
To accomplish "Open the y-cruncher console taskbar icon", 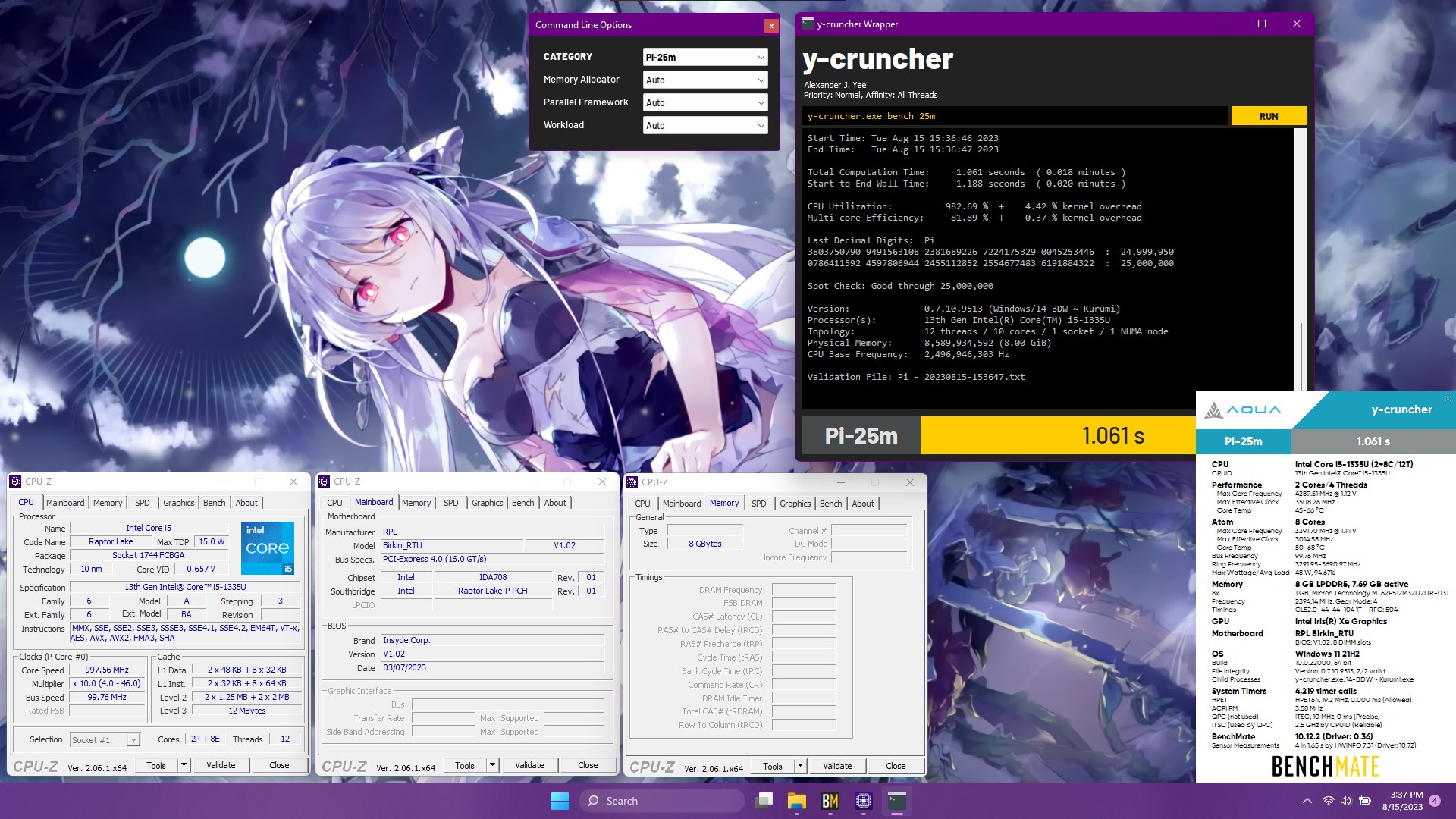I will (897, 801).
